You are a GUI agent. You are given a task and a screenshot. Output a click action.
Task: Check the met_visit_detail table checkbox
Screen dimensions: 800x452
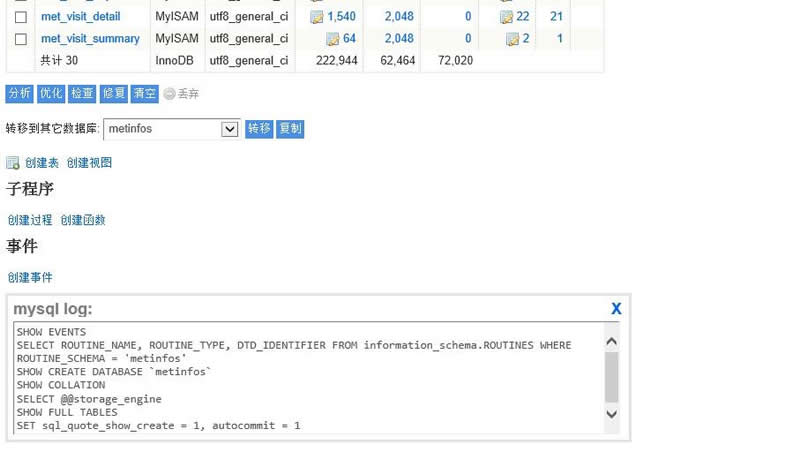[x=20, y=17]
